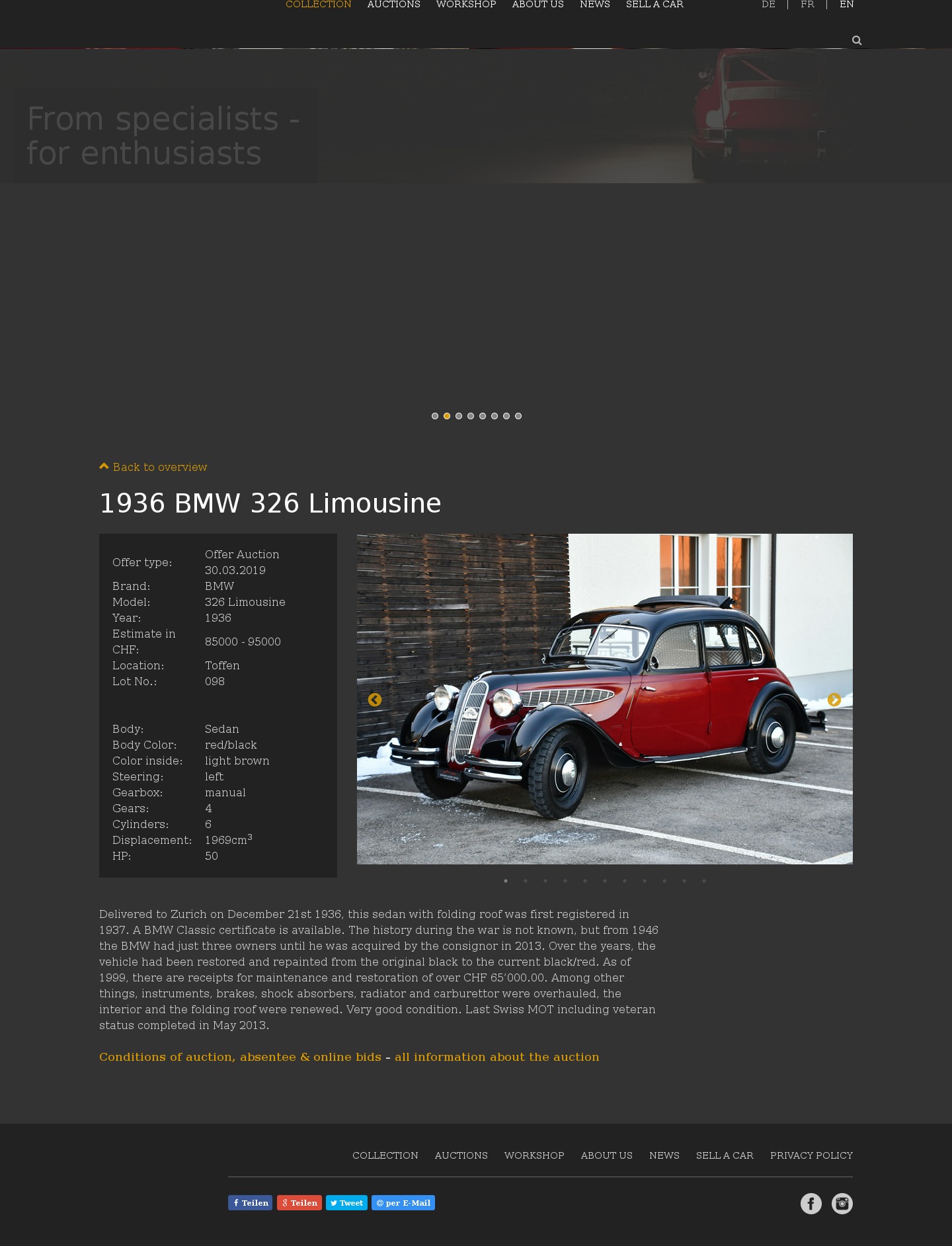Click the location value 'Toffen'
Viewport: 952px width, 1246px height.
tap(222, 665)
